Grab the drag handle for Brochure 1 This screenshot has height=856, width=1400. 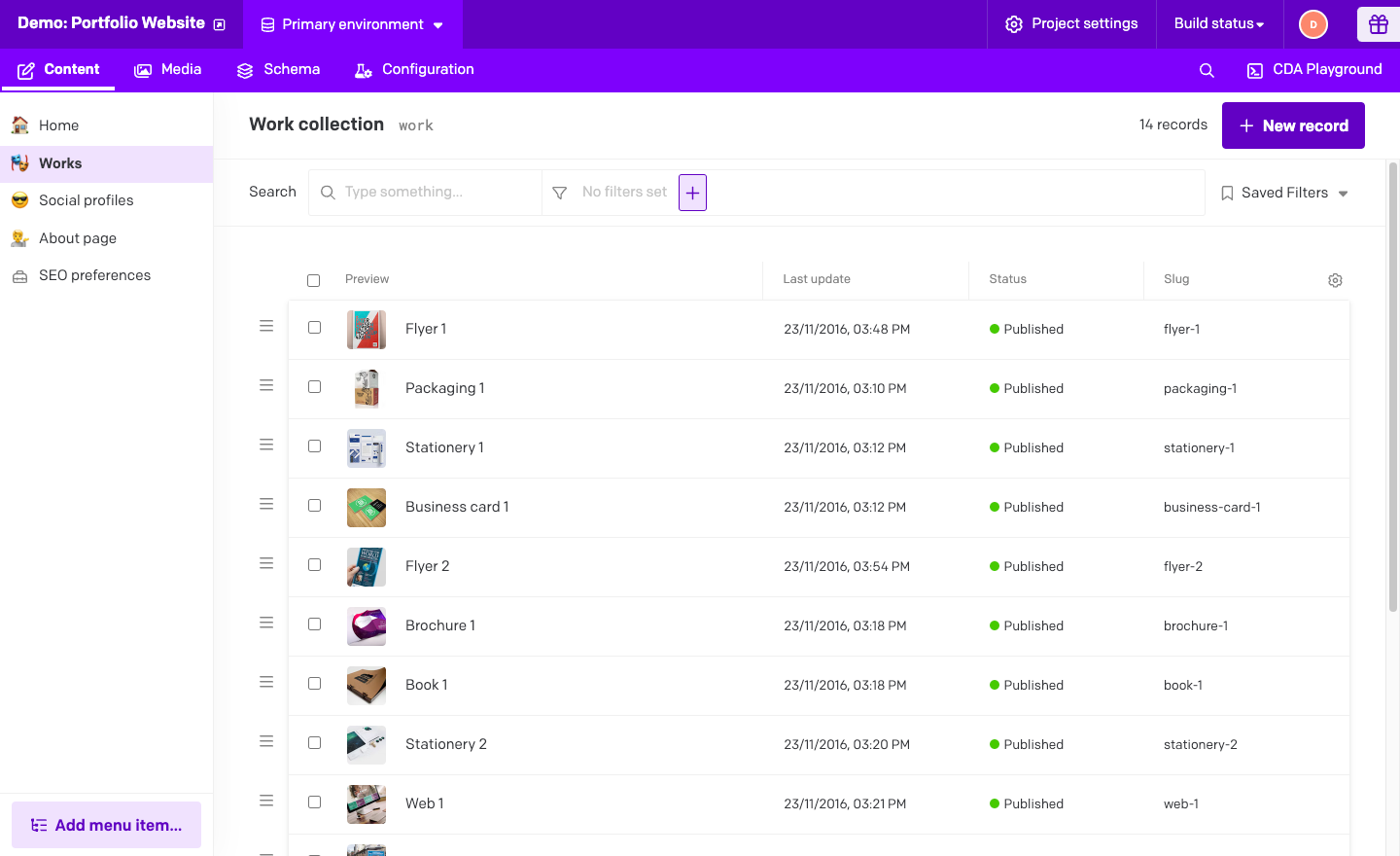point(266,623)
